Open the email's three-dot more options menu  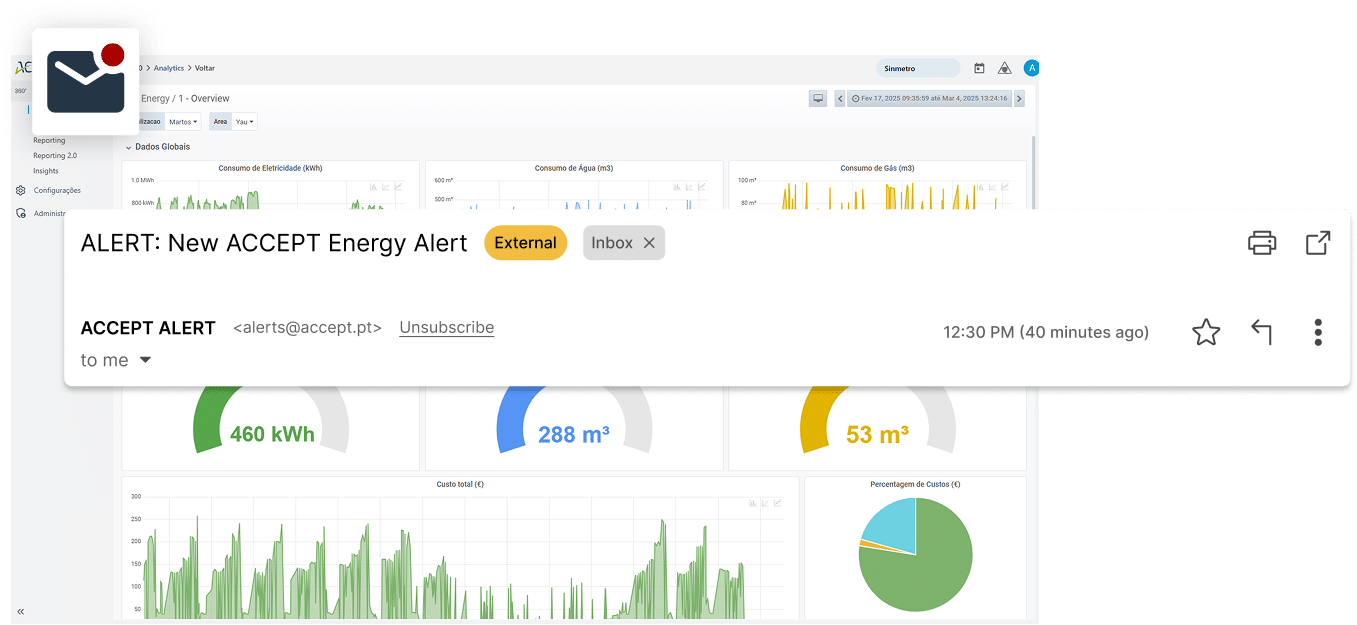point(1318,332)
